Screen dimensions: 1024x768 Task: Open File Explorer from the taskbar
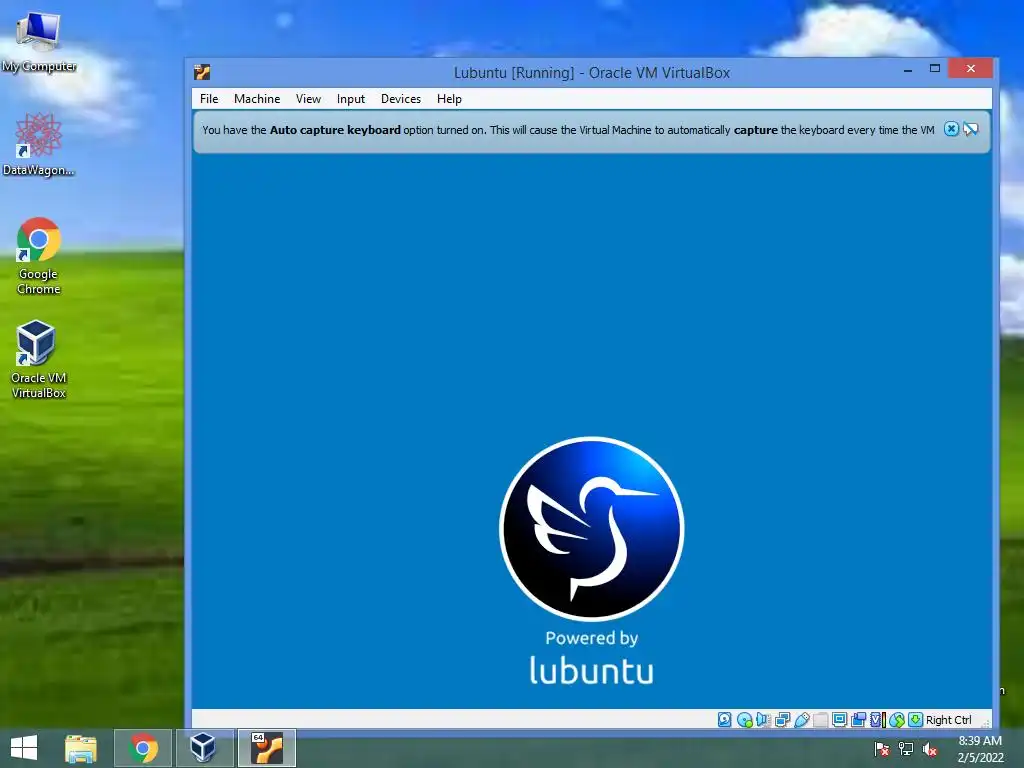[81, 748]
